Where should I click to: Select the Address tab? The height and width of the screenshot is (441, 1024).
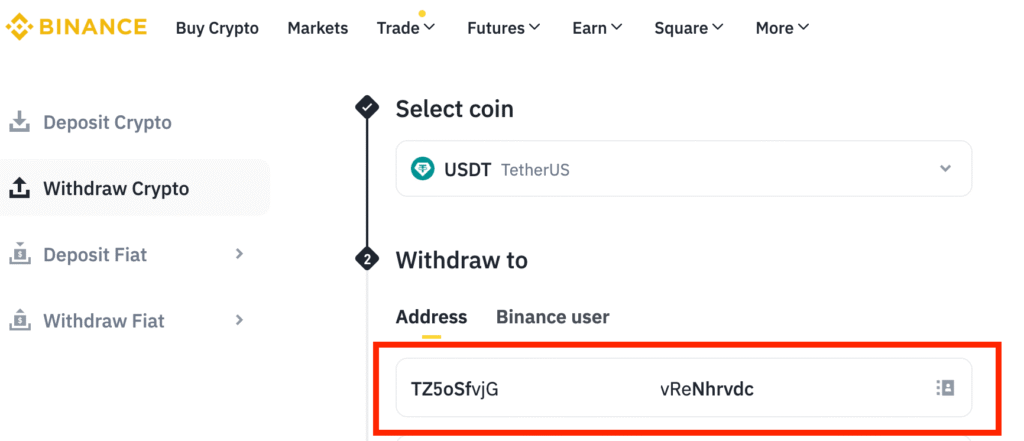[431, 317]
